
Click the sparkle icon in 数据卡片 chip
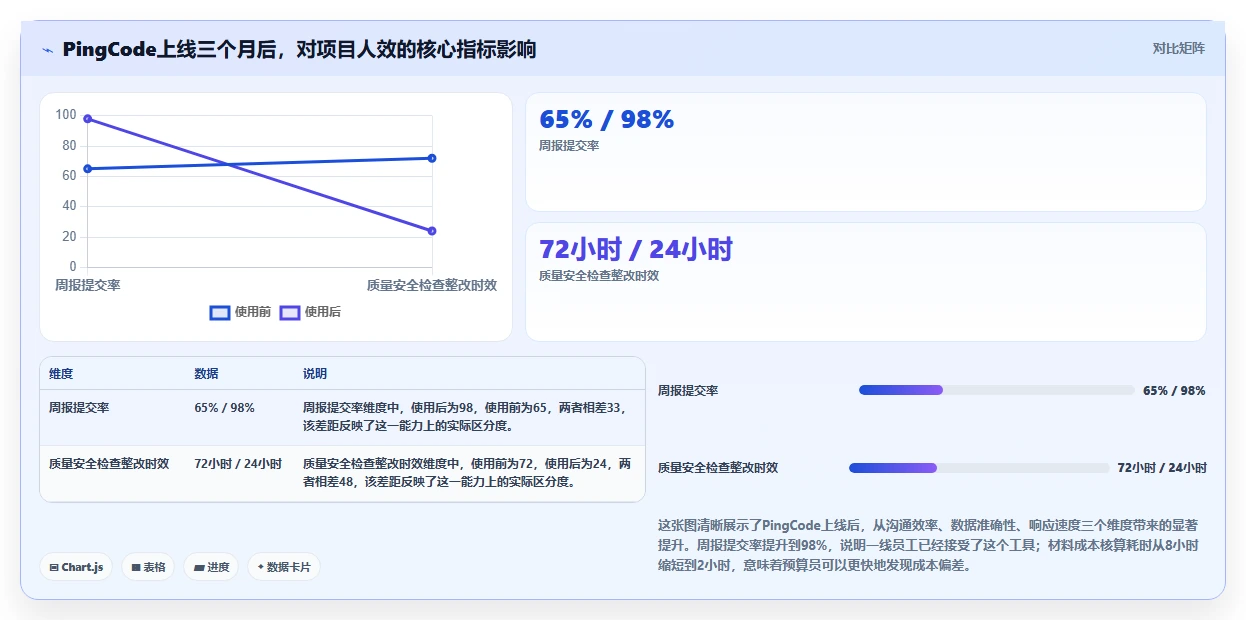coord(261,567)
